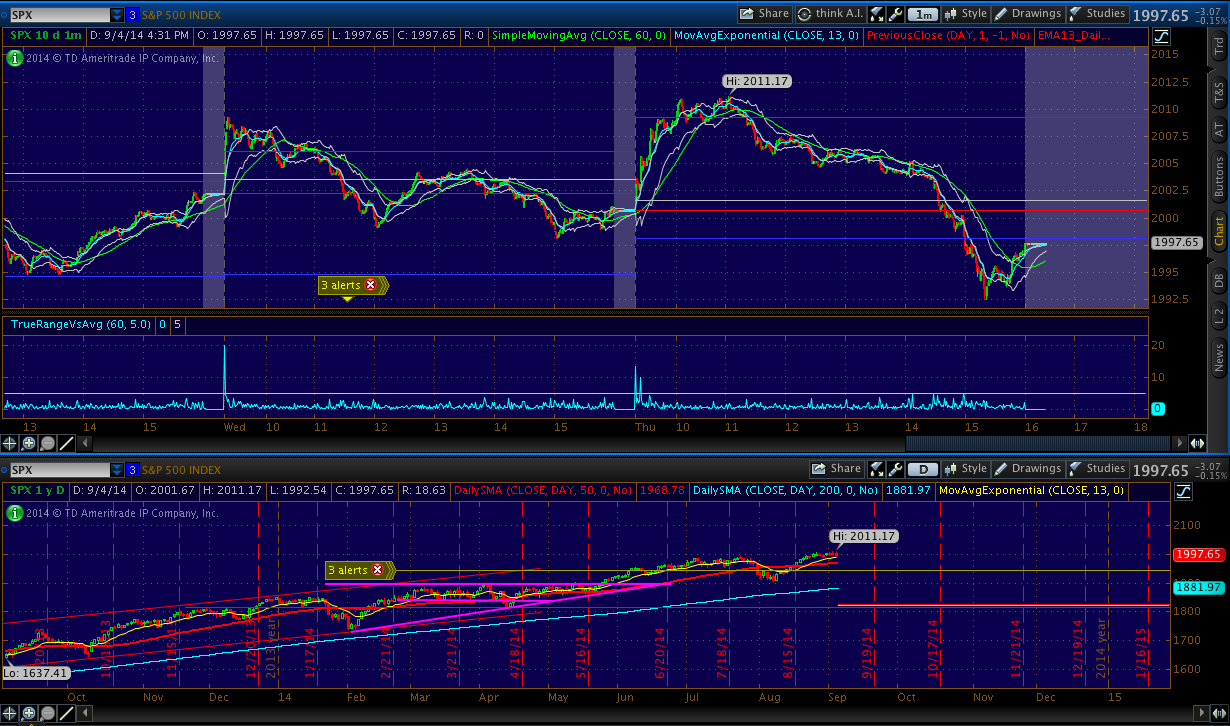The height and width of the screenshot is (726, 1230).
Task: Click the curve scale icon at upper chart right
Action: pos(1161,37)
